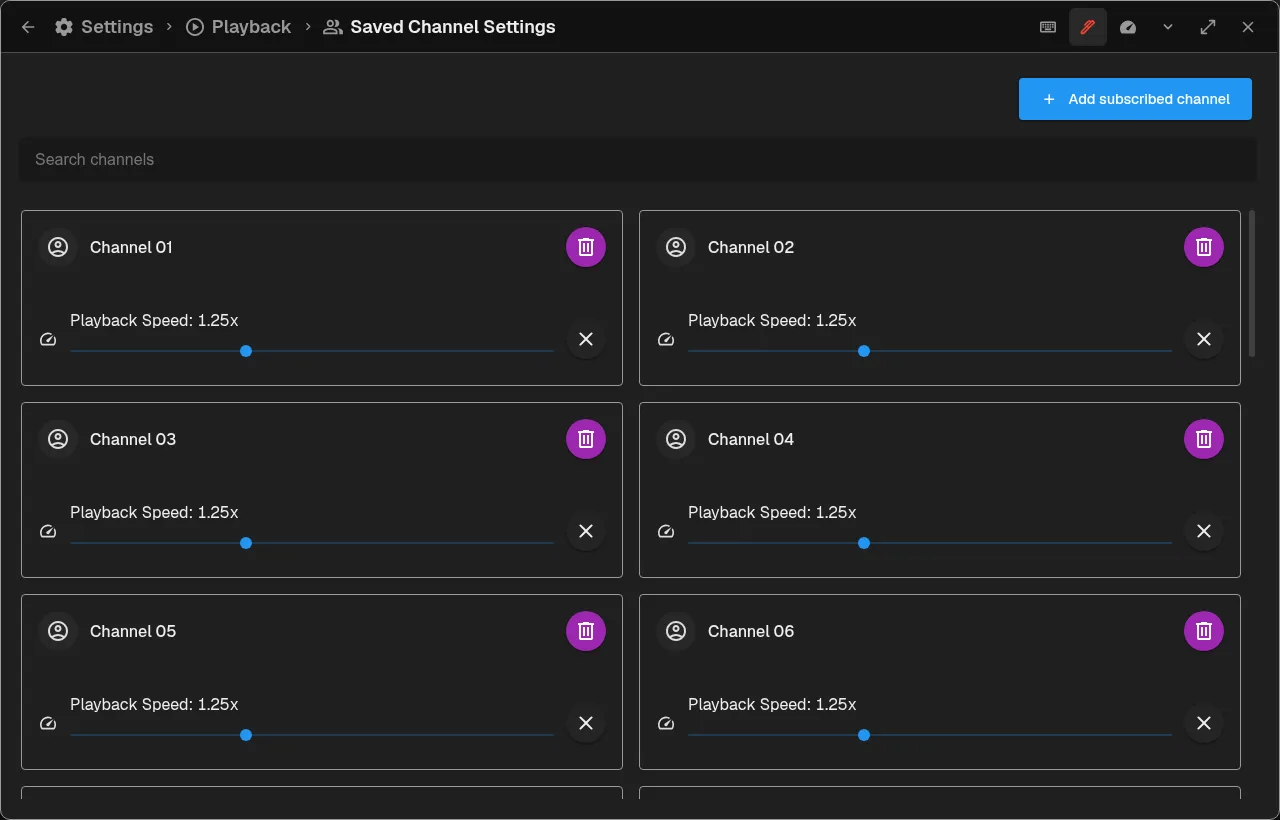Click the Channel 06 avatar icon
1280x820 pixels.
pos(676,631)
